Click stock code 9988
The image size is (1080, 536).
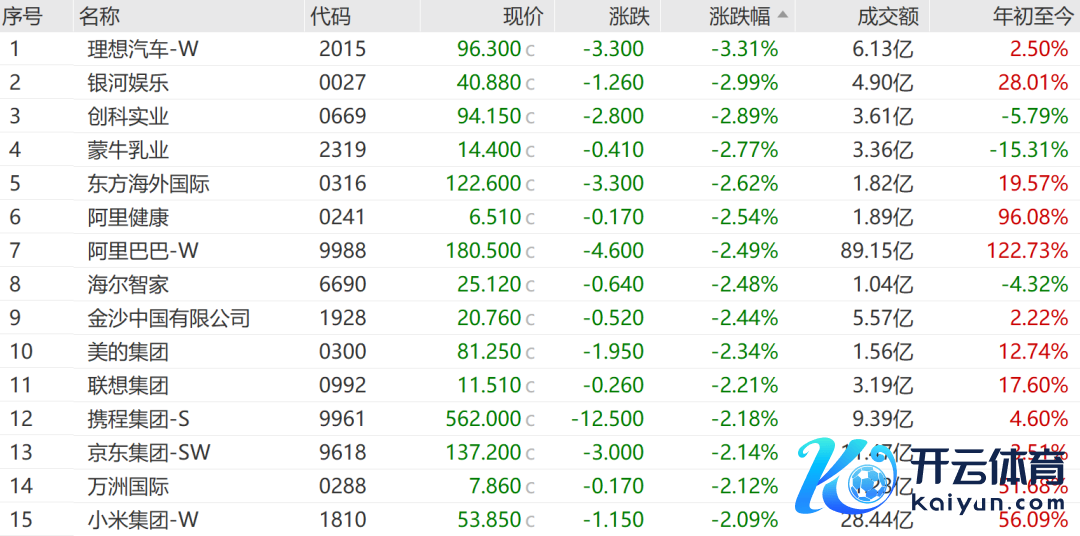343,251
